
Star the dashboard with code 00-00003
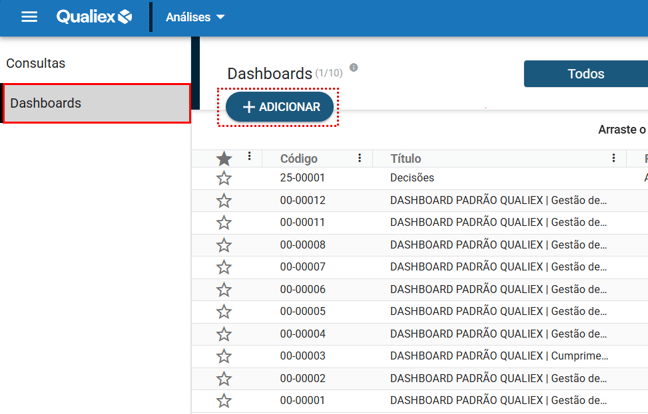point(224,356)
